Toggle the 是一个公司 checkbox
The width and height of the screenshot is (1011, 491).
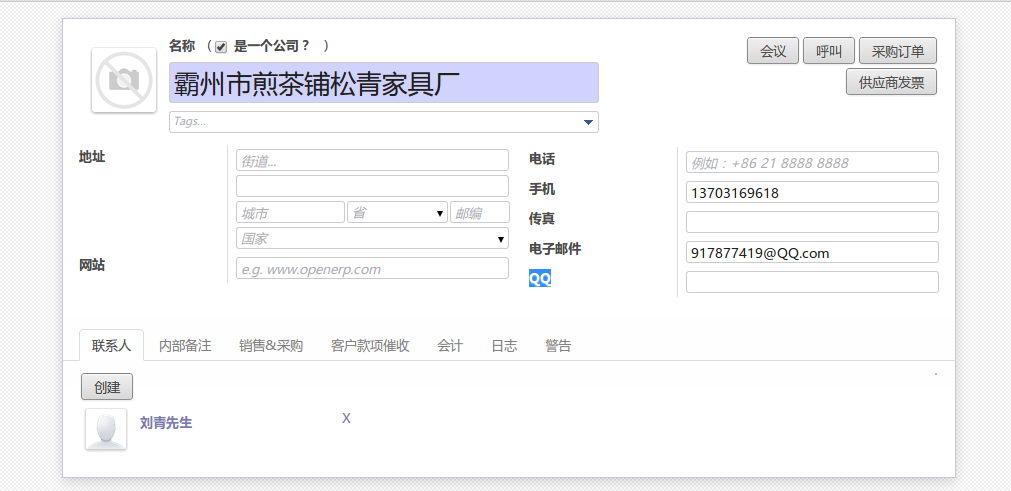click(221, 46)
